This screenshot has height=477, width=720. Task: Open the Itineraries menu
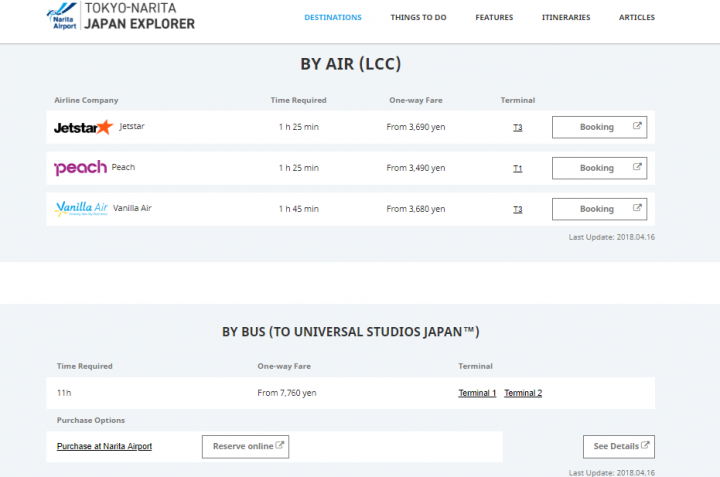tap(566, 17)
